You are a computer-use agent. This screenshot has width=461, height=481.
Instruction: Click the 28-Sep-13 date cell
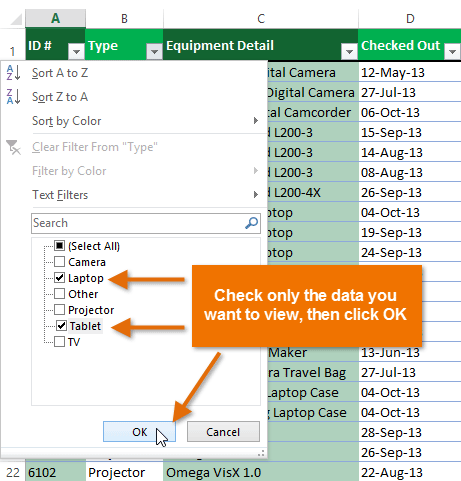coord(410,432)
